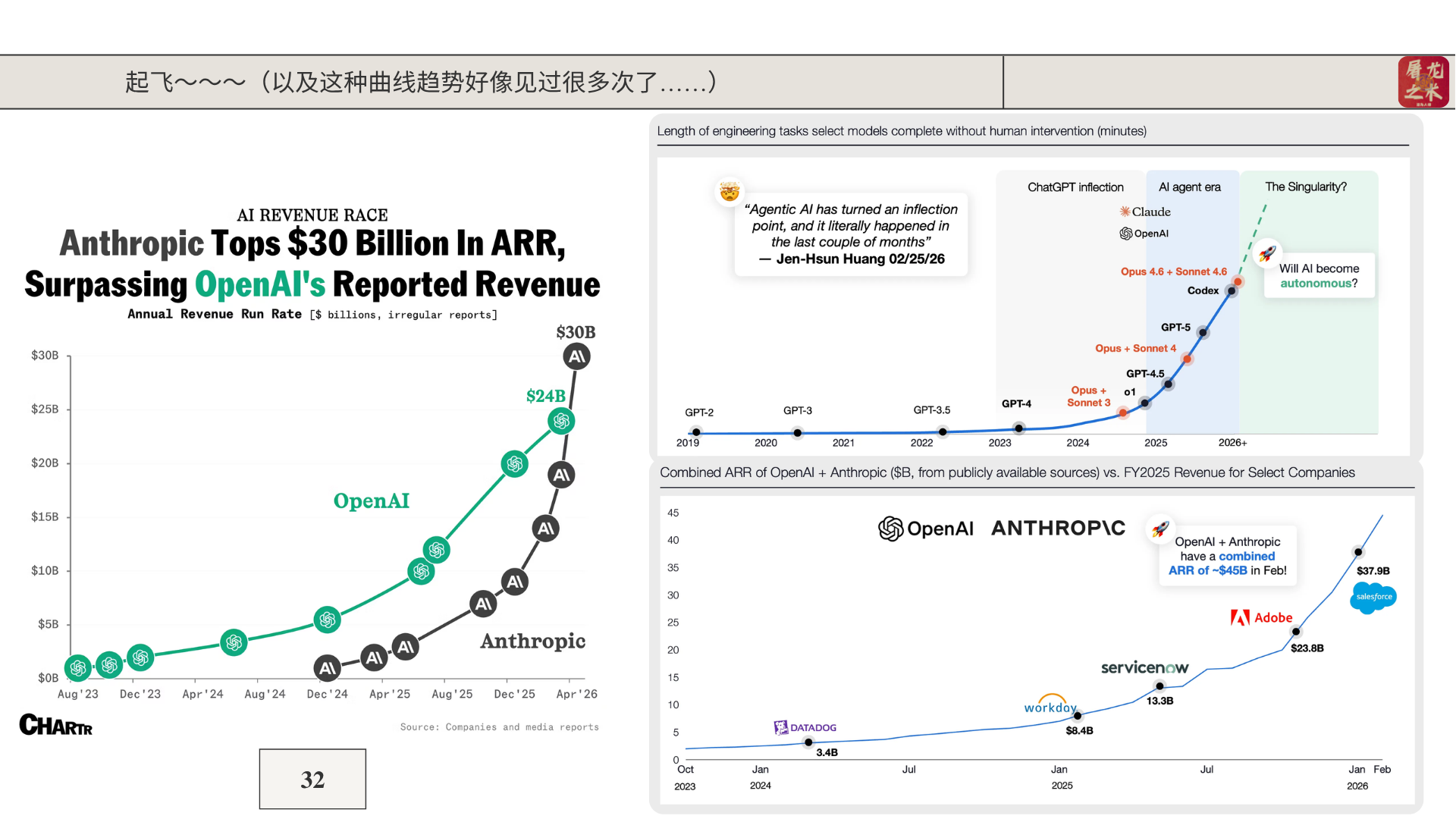The height and width of the screenshot is (819, 1456).
Task: Click the slide number 32 box
Action: [x=312, y=779]
